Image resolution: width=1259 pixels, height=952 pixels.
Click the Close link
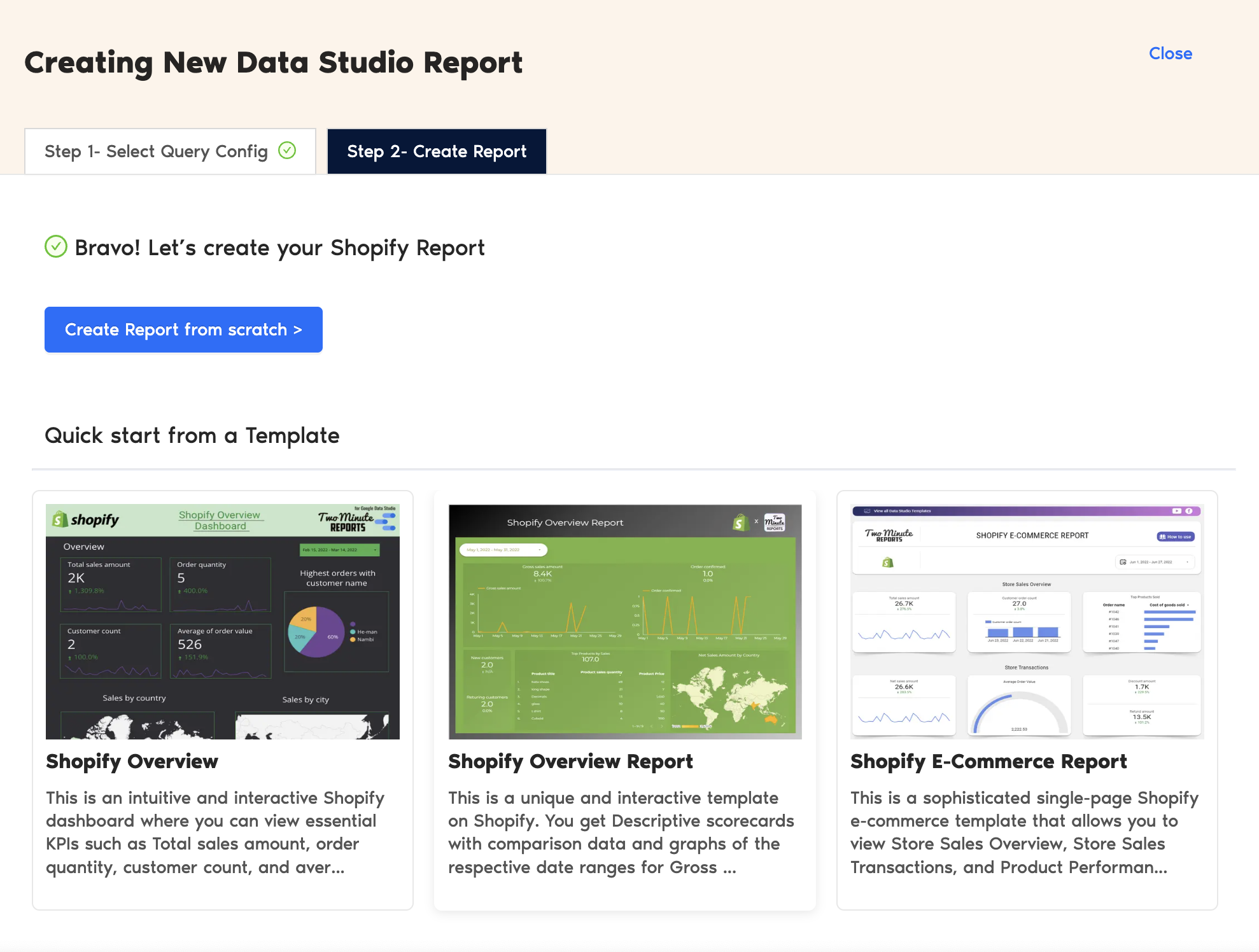(1170, 53)
